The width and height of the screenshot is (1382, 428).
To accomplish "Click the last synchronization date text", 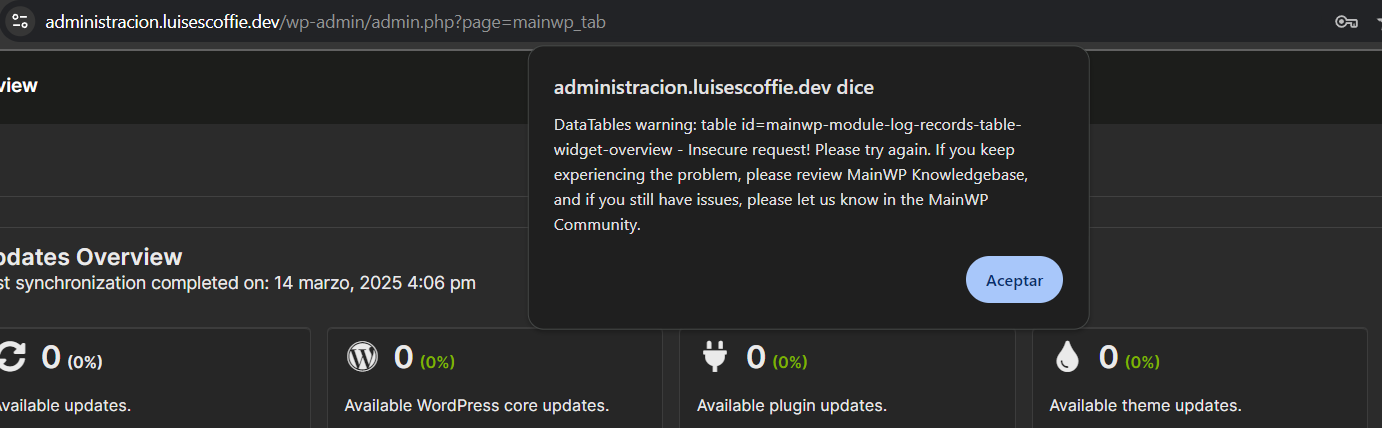I will tap(238, 283).
